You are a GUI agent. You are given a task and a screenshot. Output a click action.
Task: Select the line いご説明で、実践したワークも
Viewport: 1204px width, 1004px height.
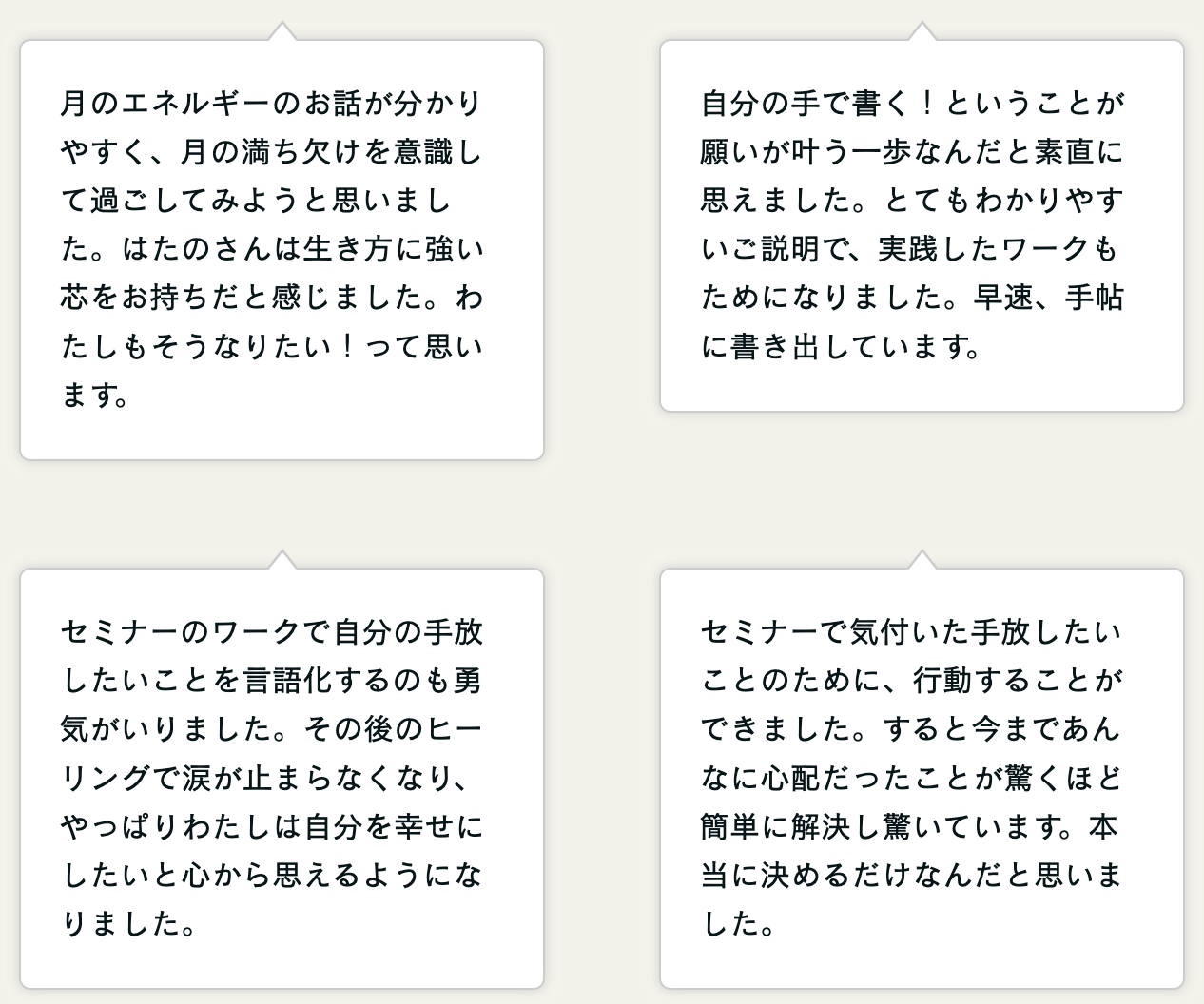(909, 249)
